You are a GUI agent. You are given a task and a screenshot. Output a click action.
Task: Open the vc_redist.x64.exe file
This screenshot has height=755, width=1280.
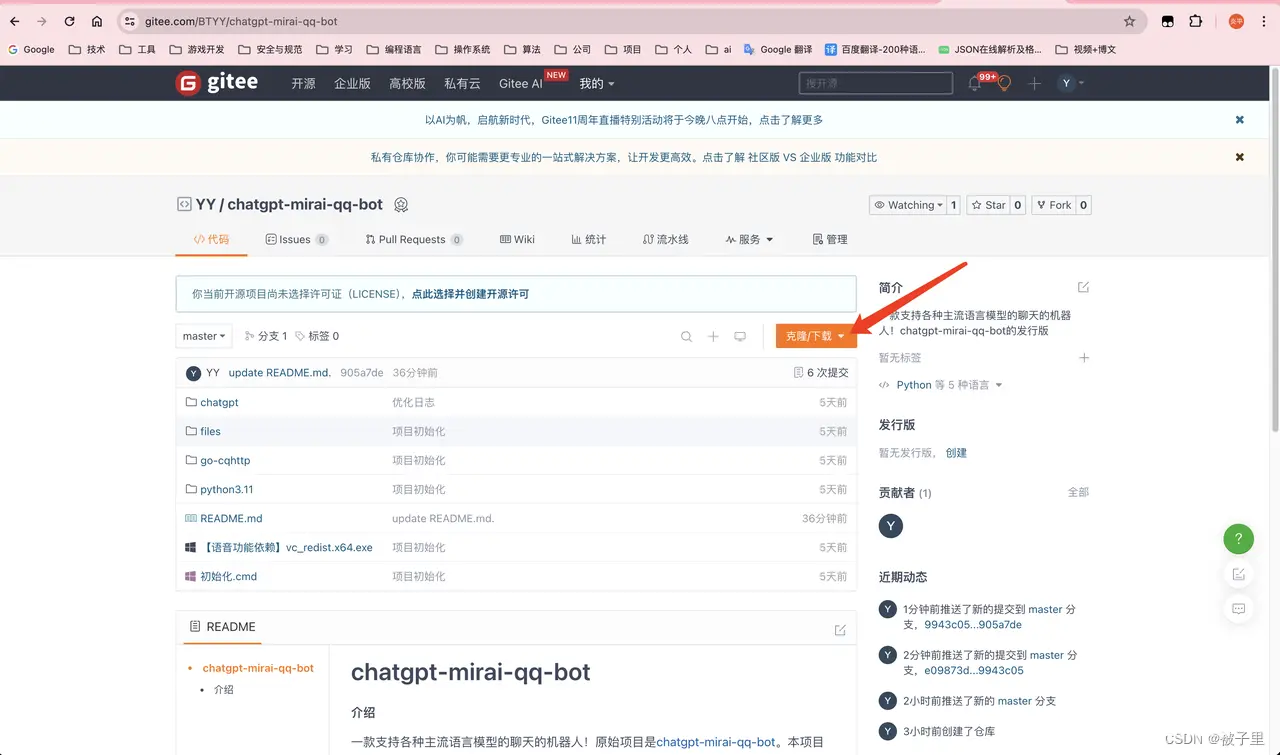286,547
